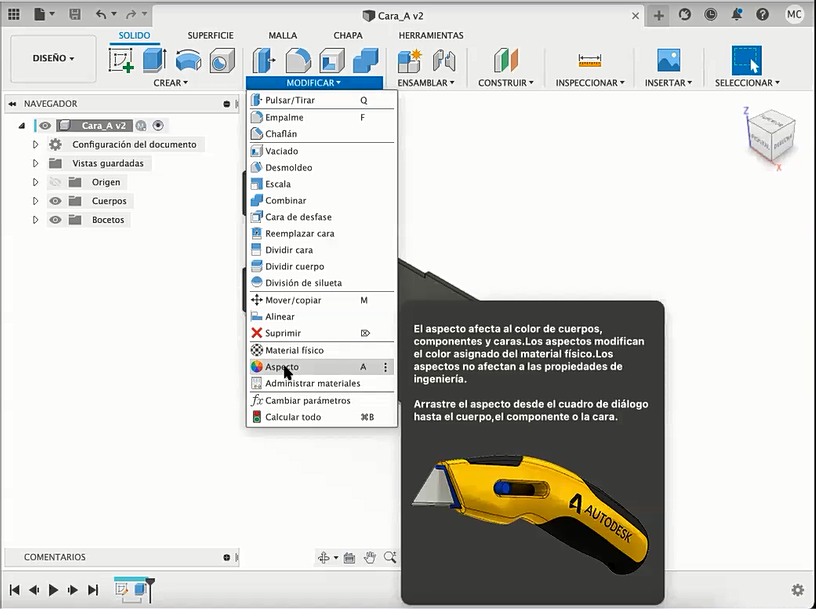Open a new design tab plus button

click(659, 16)
